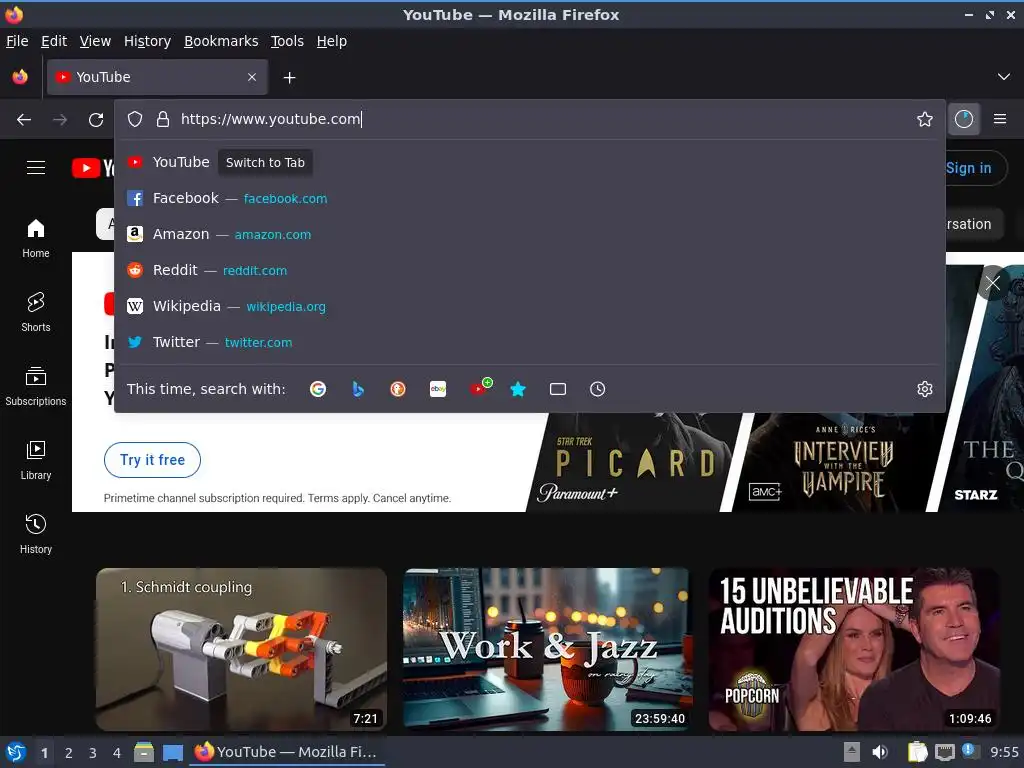Choose Wikipedia suggestion wikipedia.org
1024x768 pixels.
[530, 306]
